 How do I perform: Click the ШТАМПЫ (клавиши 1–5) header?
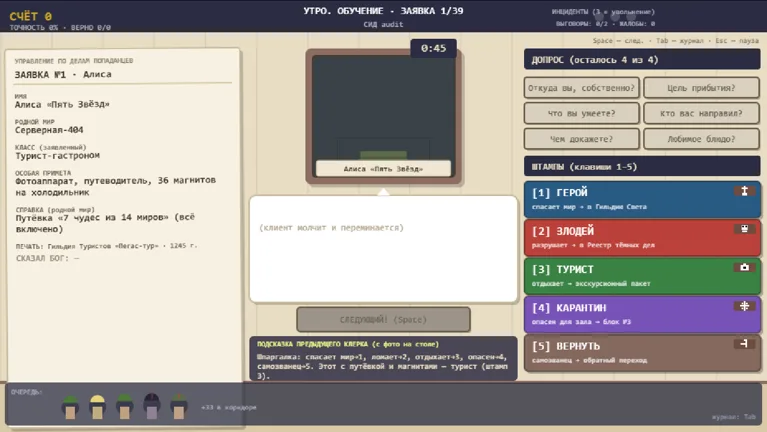tap(642, 167)
